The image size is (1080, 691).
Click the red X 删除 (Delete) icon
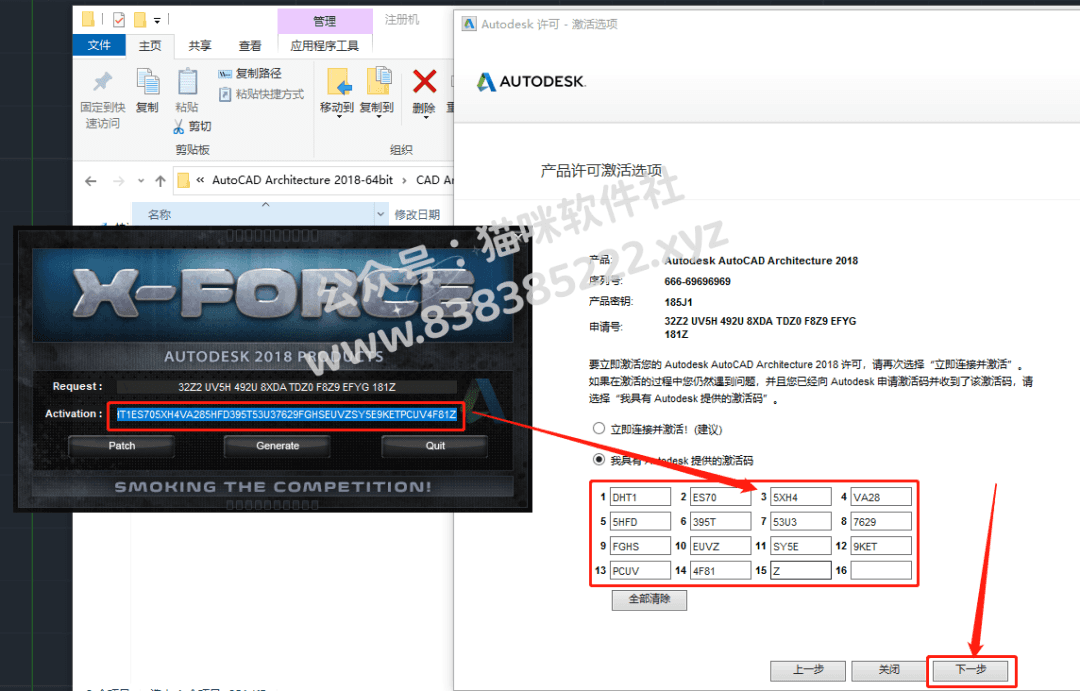pyautogui.click(x=424, y=81)
